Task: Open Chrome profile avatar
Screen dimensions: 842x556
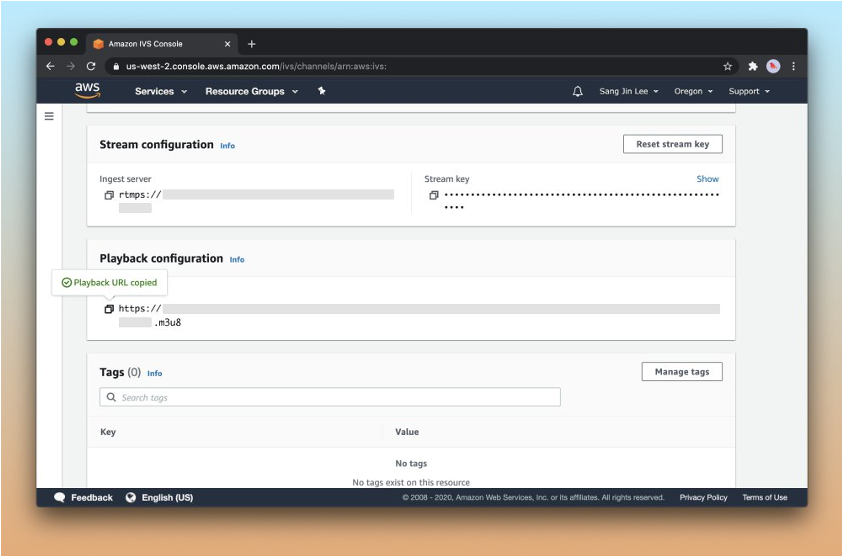Action: (x=773, y=66)
